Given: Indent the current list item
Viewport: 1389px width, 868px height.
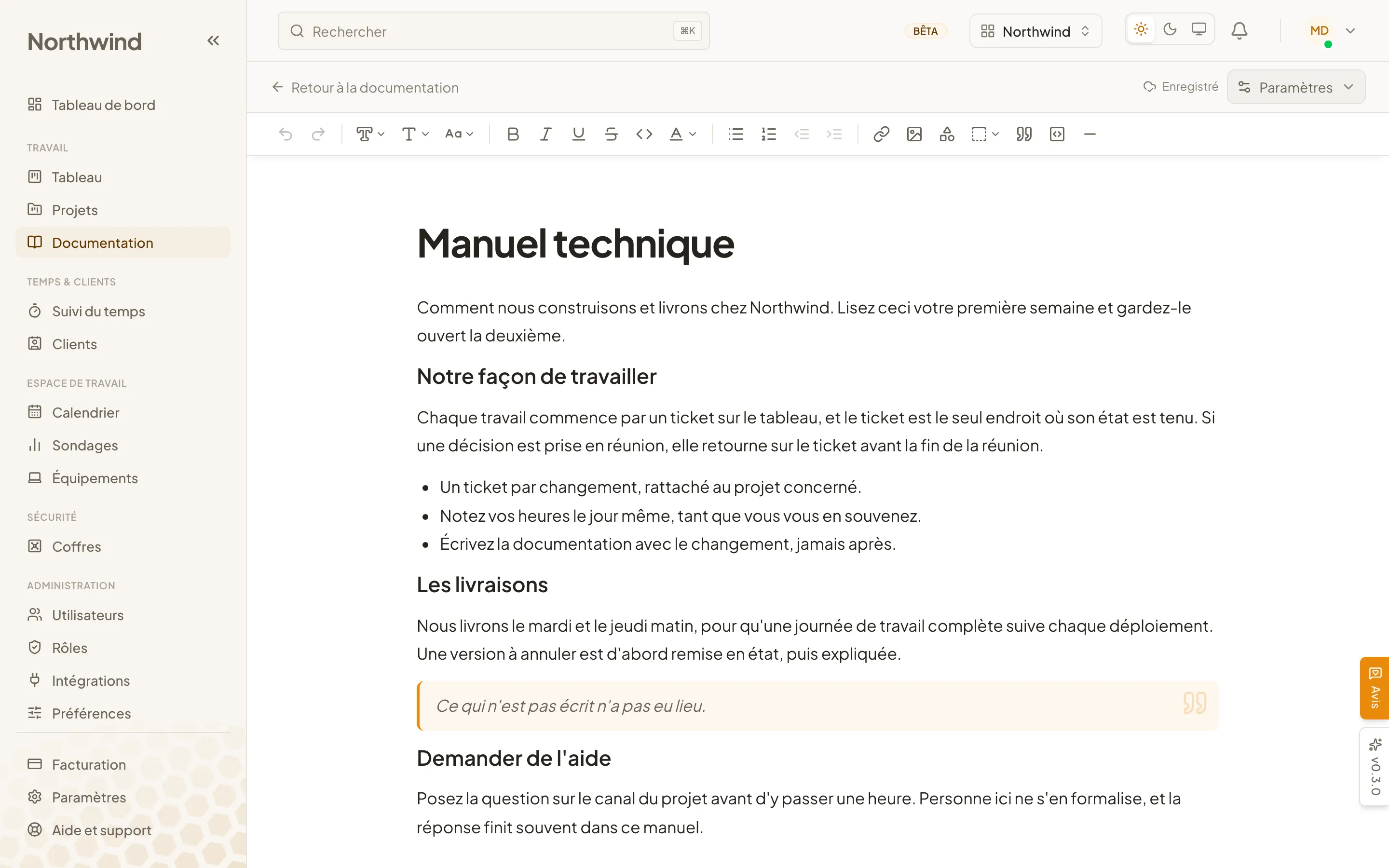Looking at the screenshot, I should coord(834,135).
